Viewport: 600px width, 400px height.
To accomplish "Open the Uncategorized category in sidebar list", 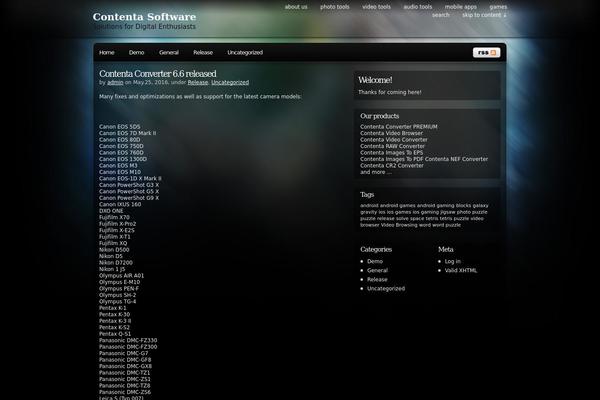I will [386, 289].
